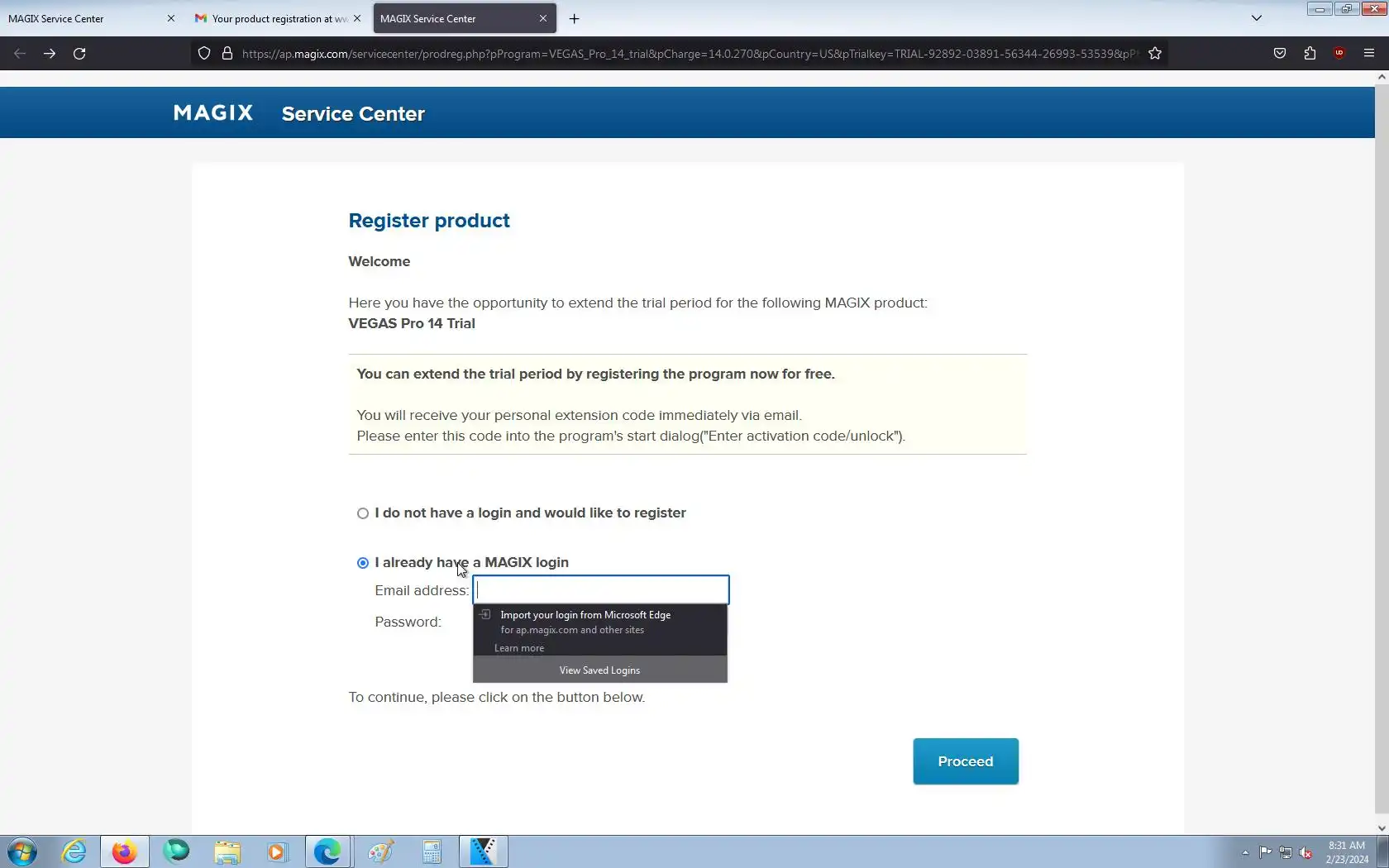Click the padlock site security icon
Screen dimensions: 1389x868
(x=227, y=54)
